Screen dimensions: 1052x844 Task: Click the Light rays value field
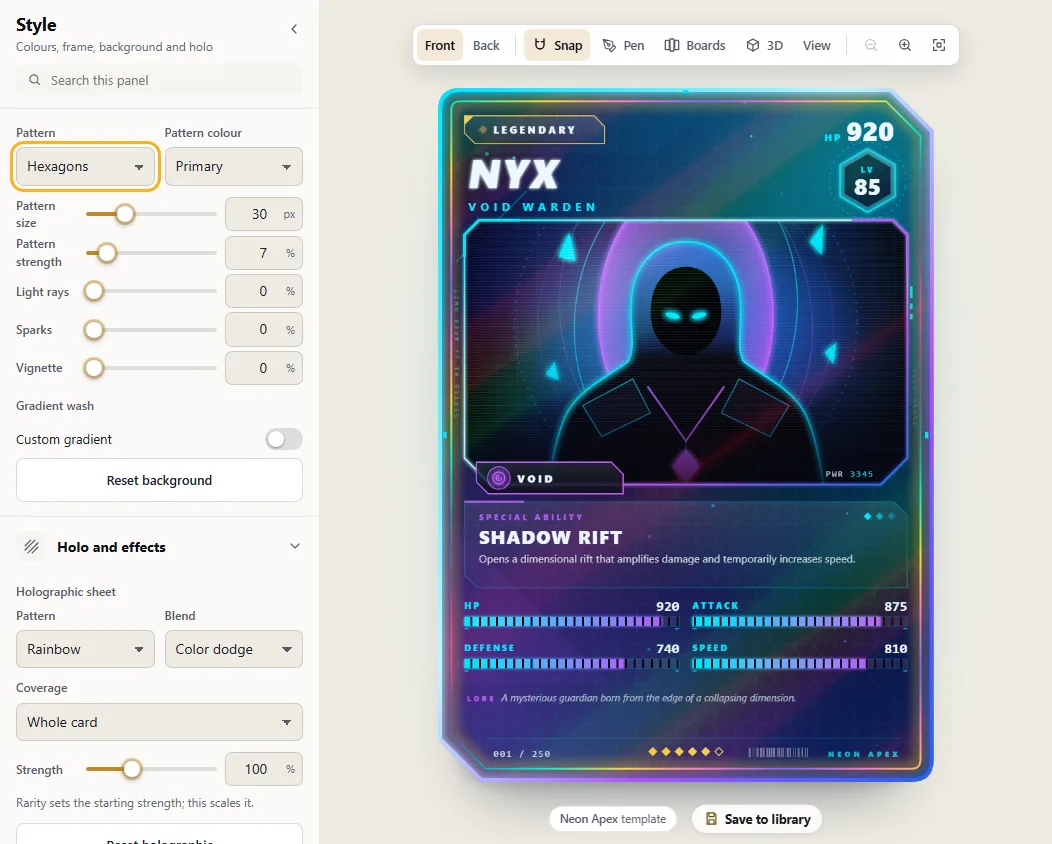tap(264, 291)
